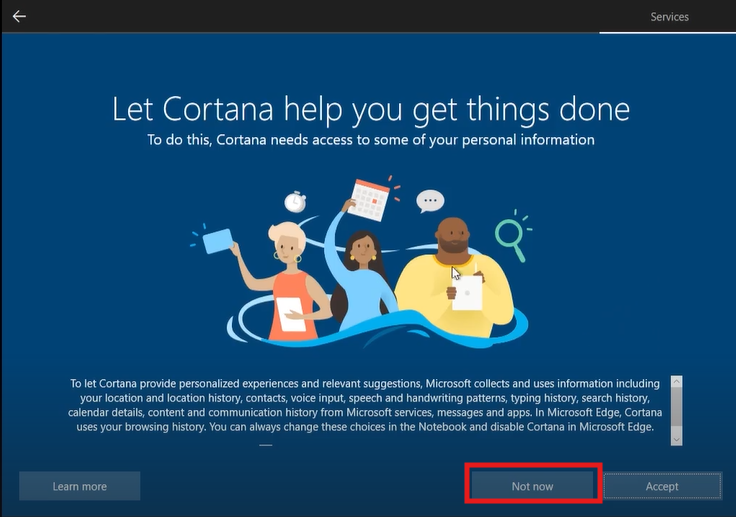Click the heading 'Let Cortana help you get things done'
This screenshot has width=736, height=517.
pos(371,109)
